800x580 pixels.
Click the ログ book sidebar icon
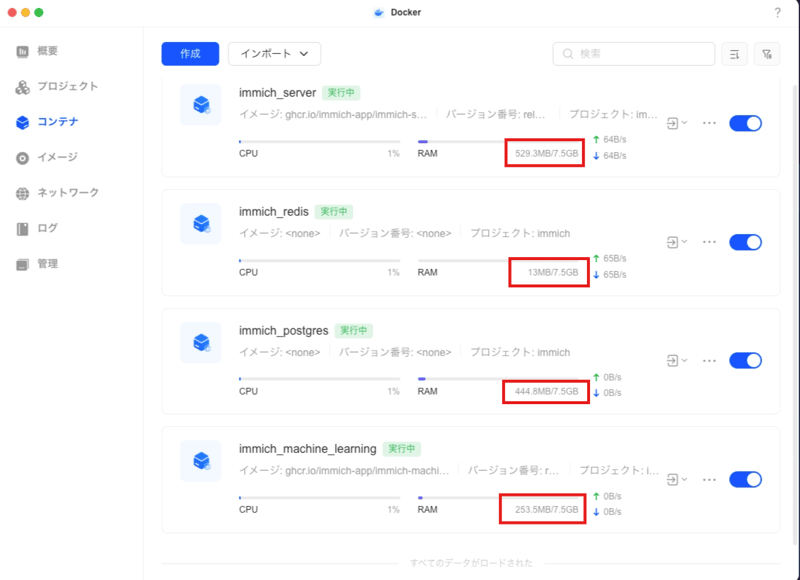[22, 229]
